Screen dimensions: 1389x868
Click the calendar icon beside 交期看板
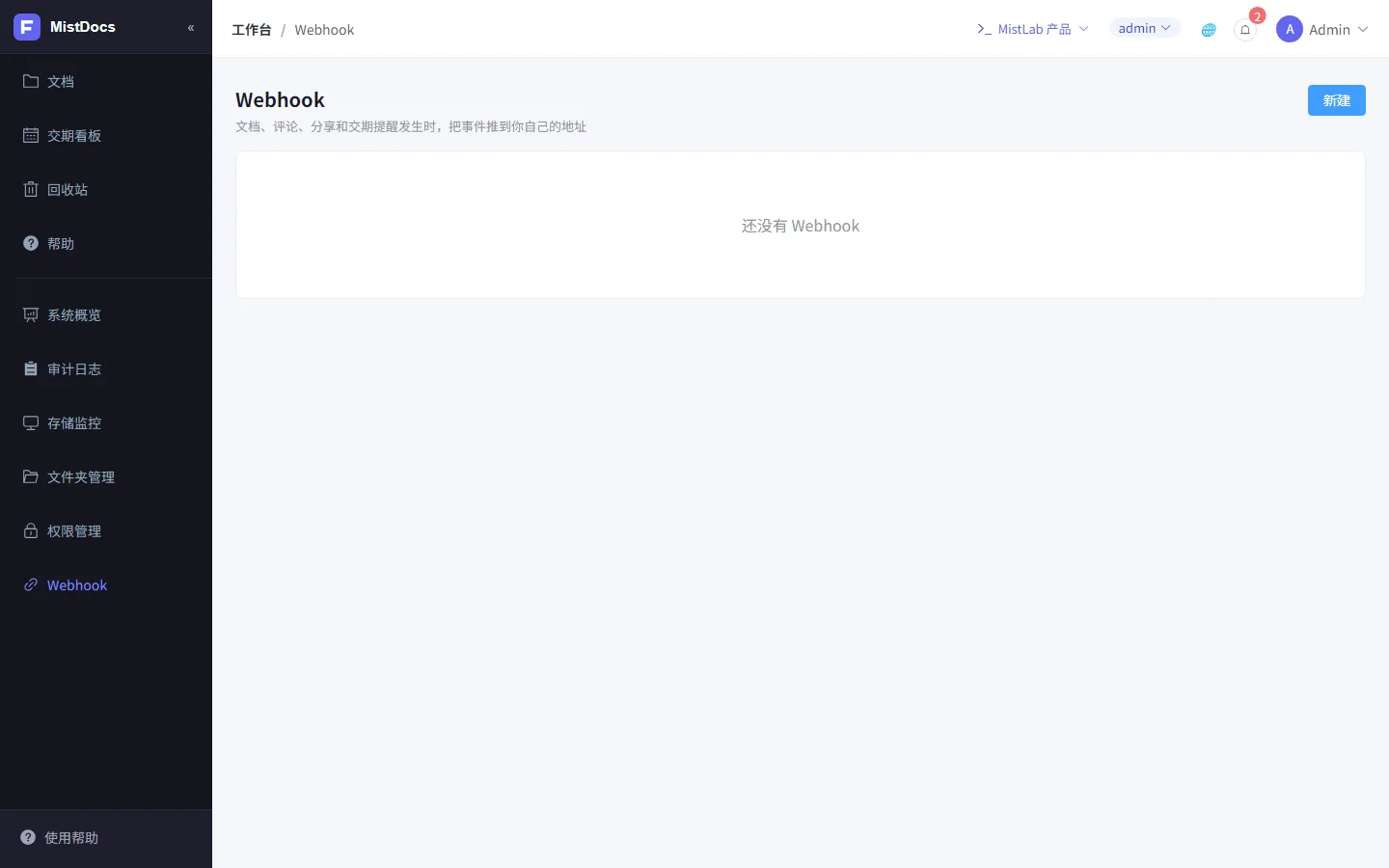pyautogui.click(x=31, y=135)
